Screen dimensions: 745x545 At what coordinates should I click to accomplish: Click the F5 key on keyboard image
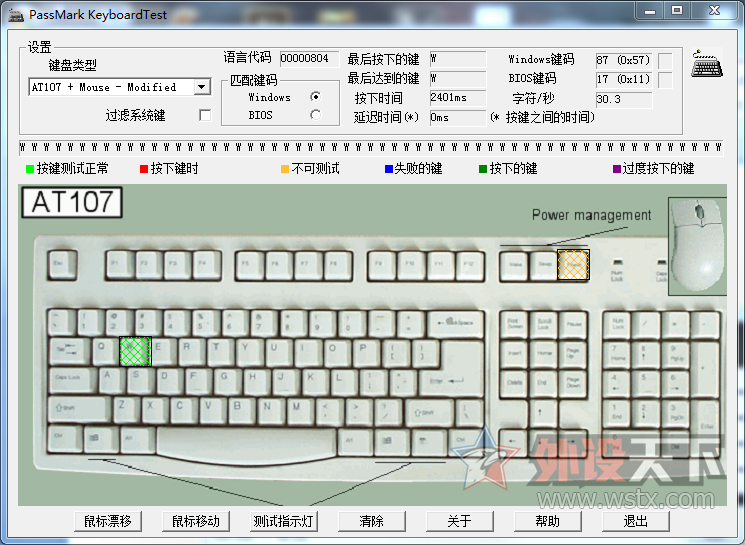(x=250, y=265)
